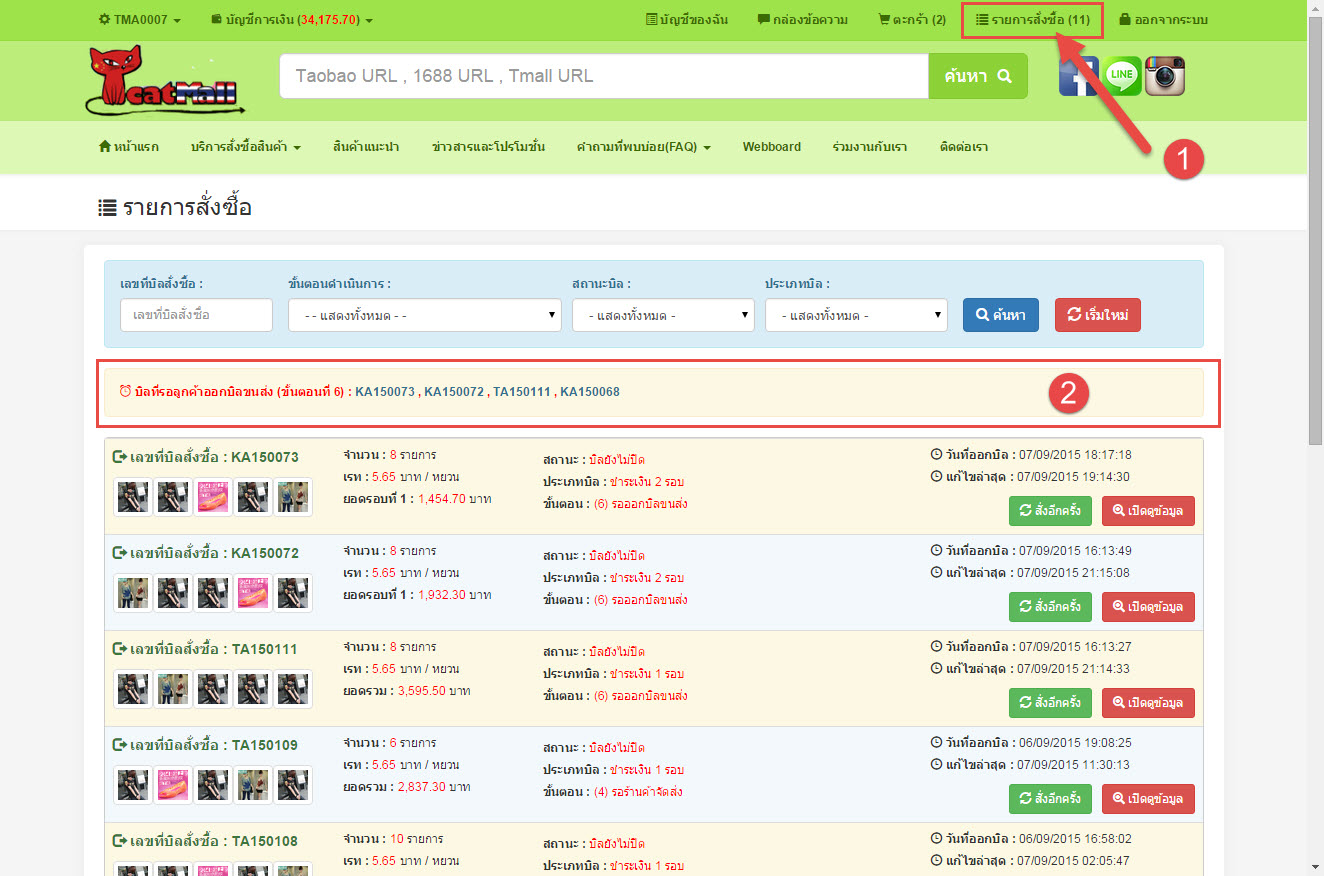Open the LINE chat icon
This screenshot has width=1324, height=876.
tap(1122, 76)
